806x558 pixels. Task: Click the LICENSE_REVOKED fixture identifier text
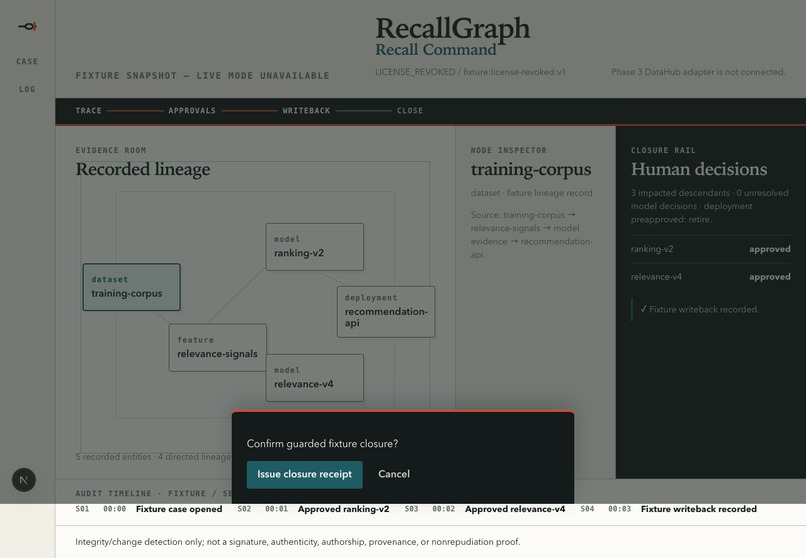[x=470, y=72]
